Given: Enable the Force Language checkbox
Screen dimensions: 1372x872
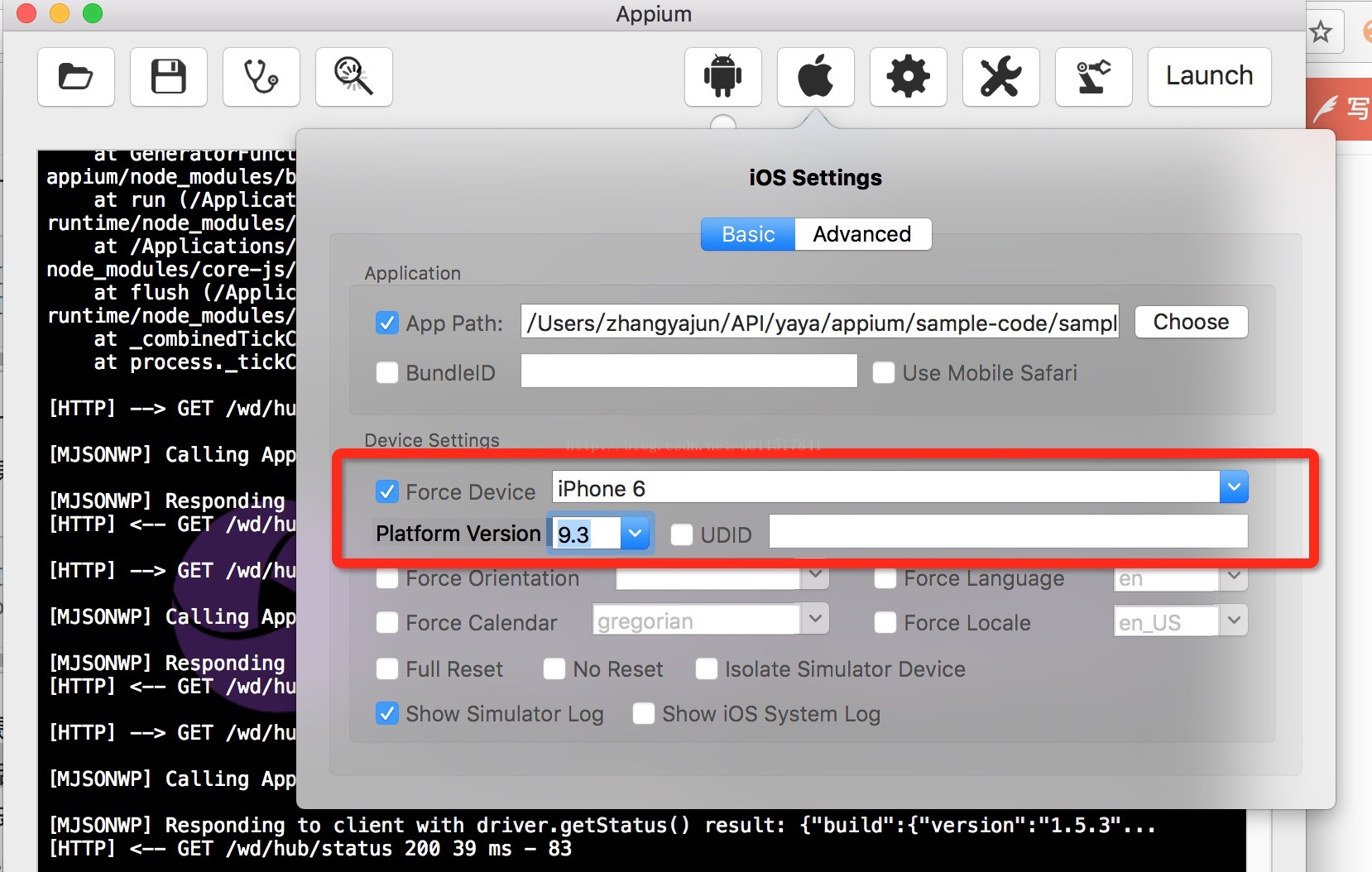Looking at the screenshot, I should [x=885, y=577].
